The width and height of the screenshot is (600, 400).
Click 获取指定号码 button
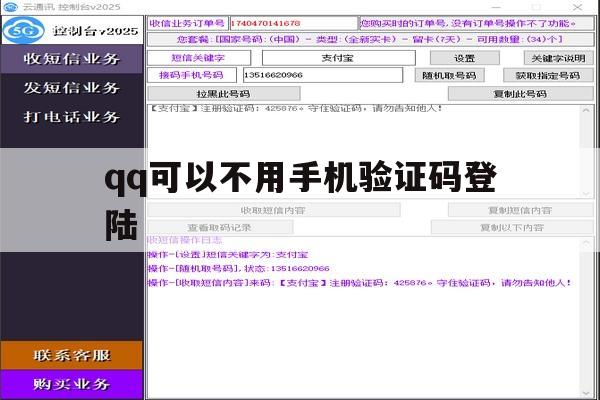[548, 75]
